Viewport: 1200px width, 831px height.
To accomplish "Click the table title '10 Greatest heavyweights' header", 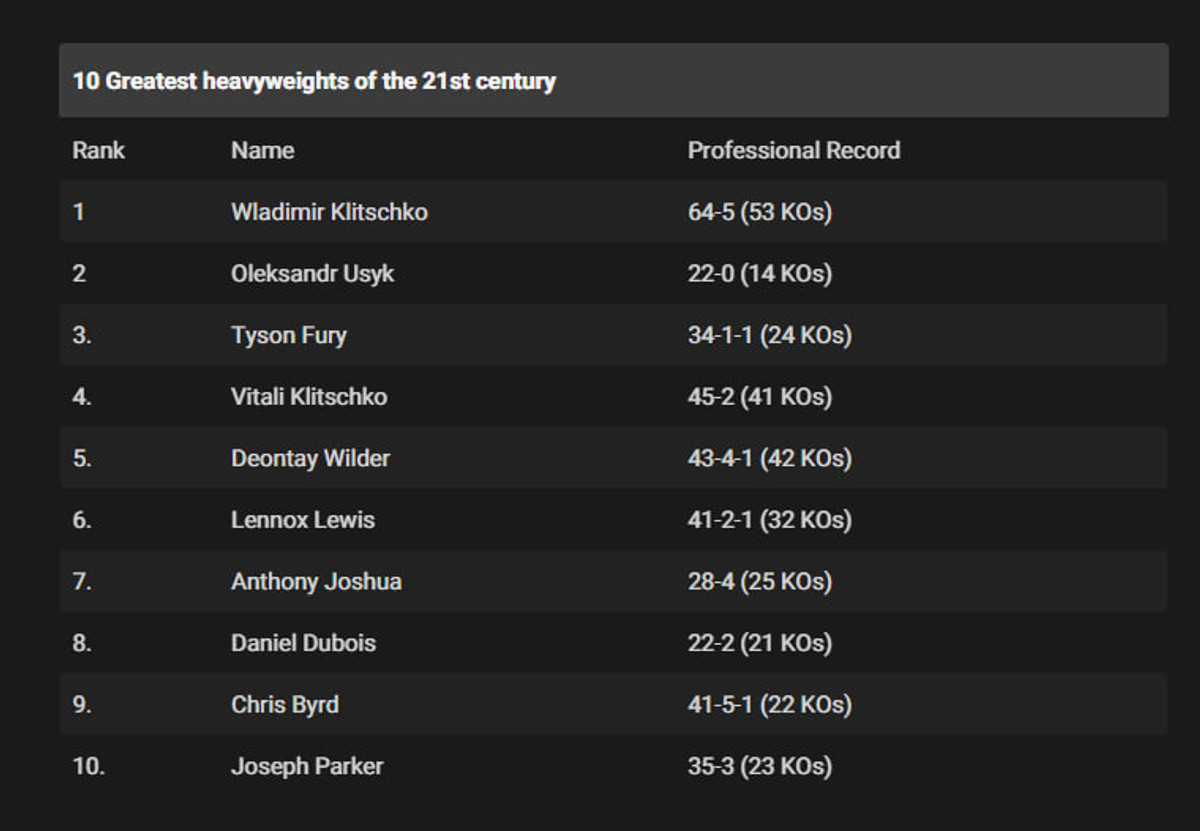I will [314, 81].
